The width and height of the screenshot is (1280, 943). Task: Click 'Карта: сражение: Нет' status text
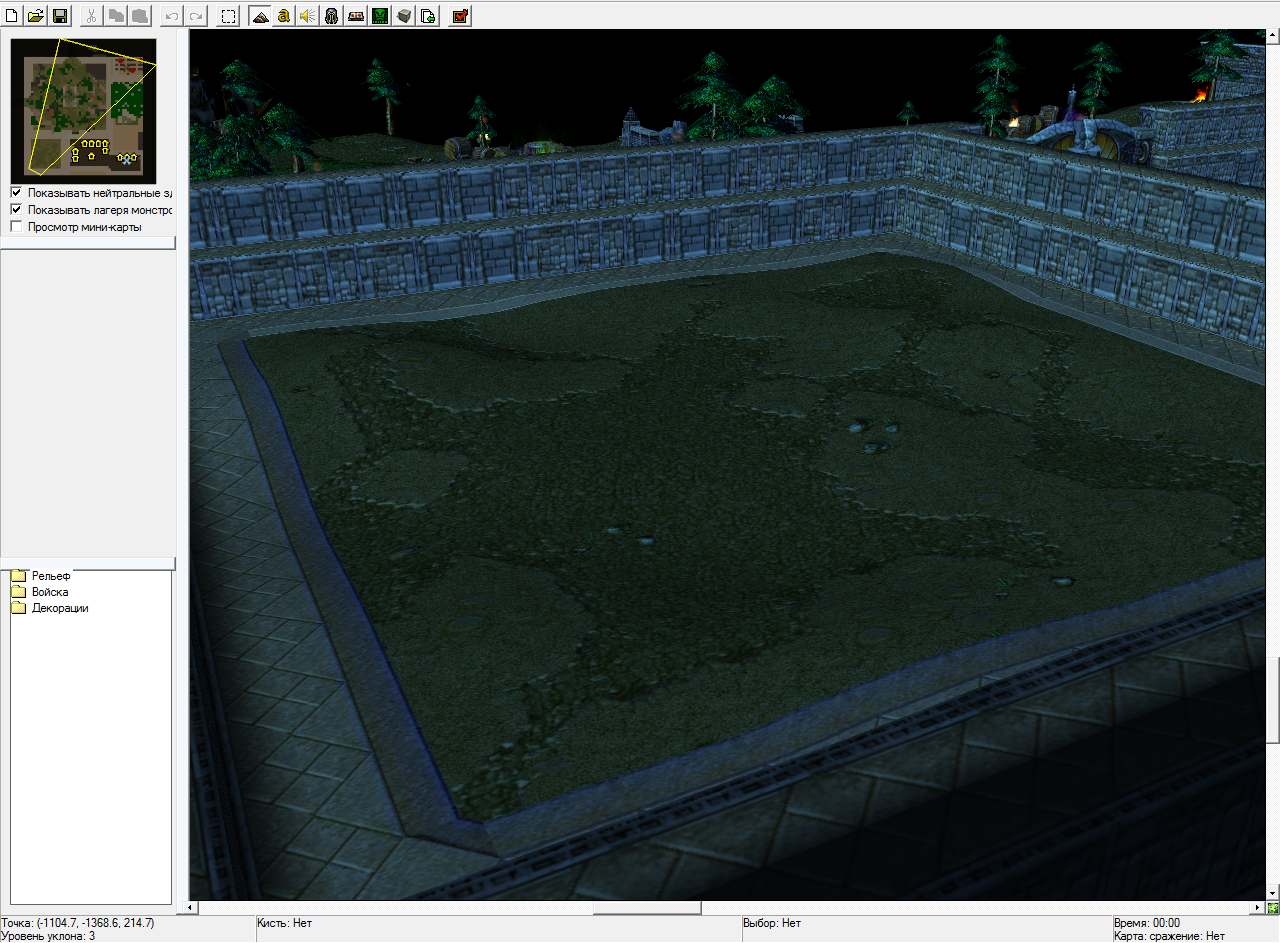[x=1169, y=936]
